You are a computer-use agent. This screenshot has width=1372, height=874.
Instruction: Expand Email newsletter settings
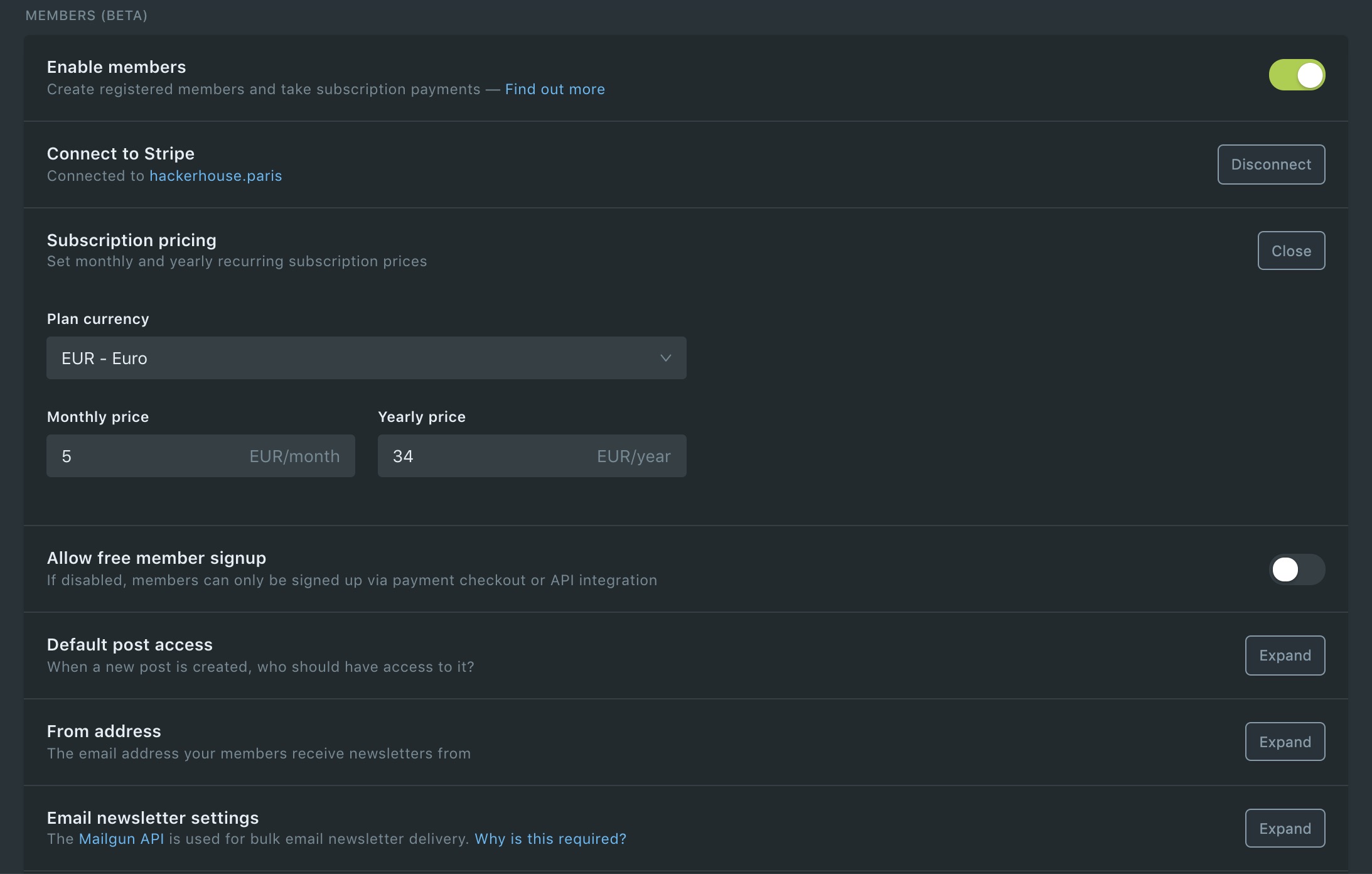1284,828
